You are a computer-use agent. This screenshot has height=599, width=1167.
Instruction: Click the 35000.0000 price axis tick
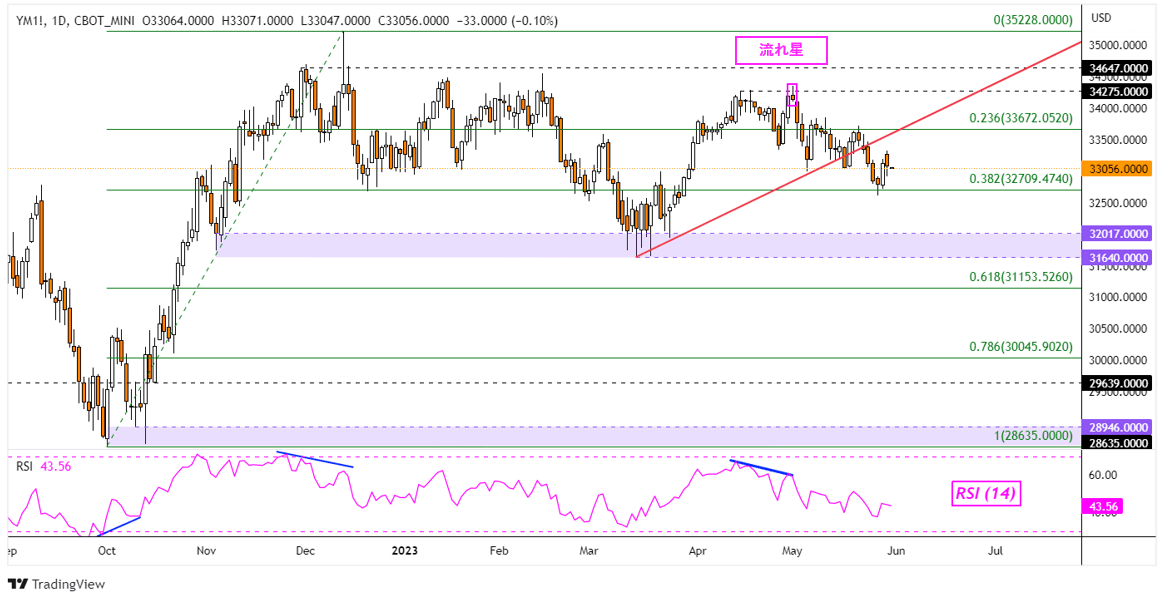click(x=1119, y=45)
